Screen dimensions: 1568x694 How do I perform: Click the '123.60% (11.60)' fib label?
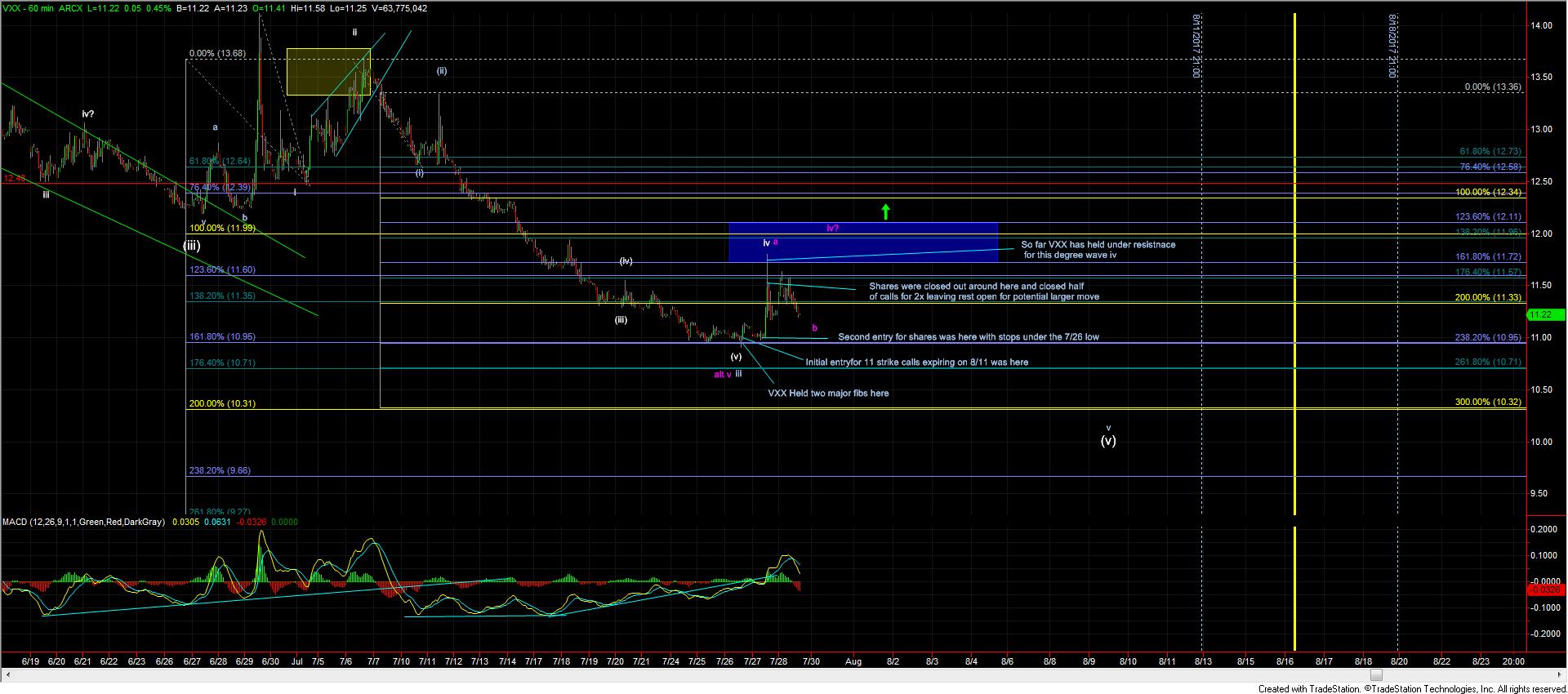click(222, 269)
